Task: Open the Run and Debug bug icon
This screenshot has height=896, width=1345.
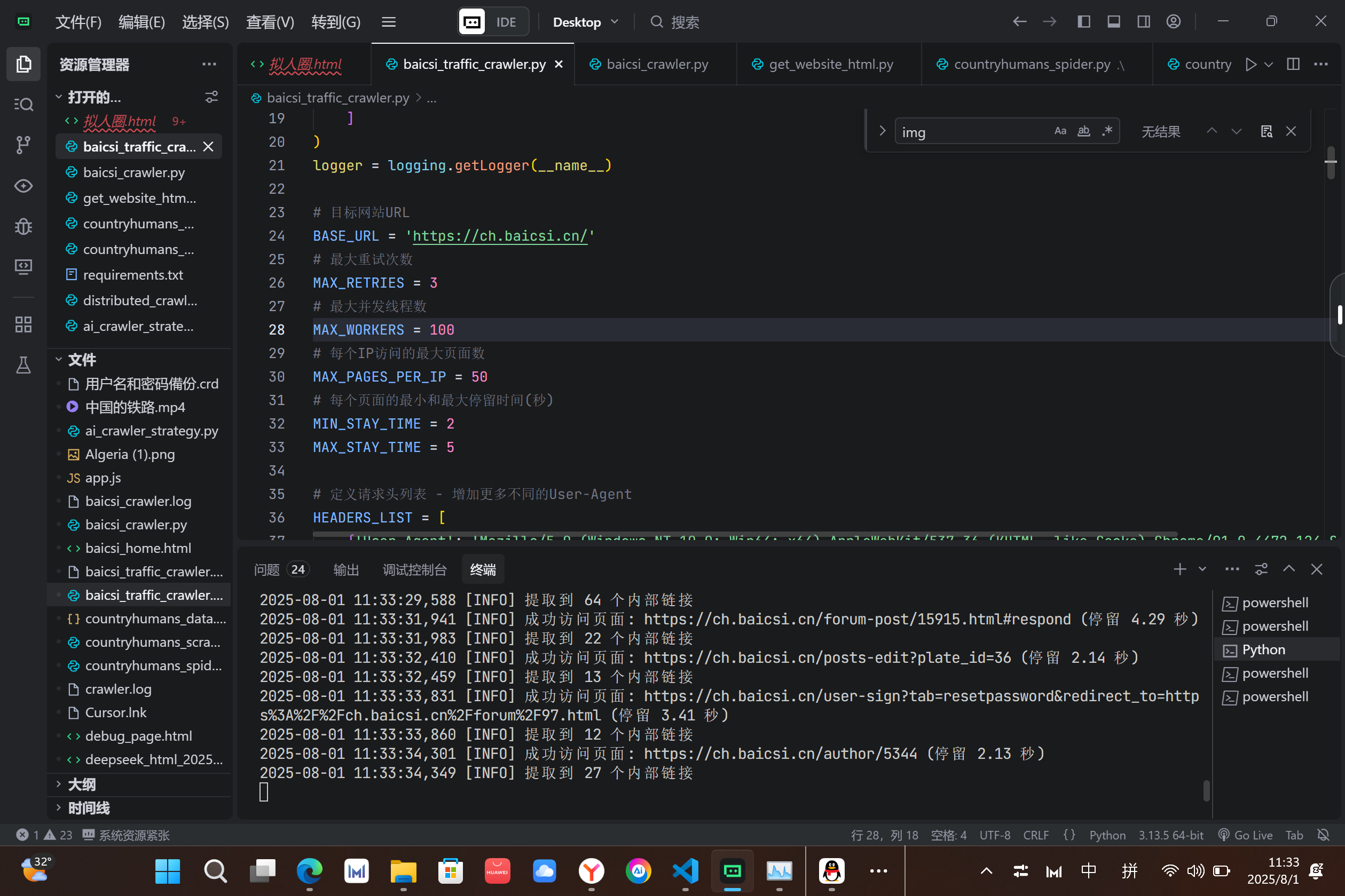Action: 23,226
